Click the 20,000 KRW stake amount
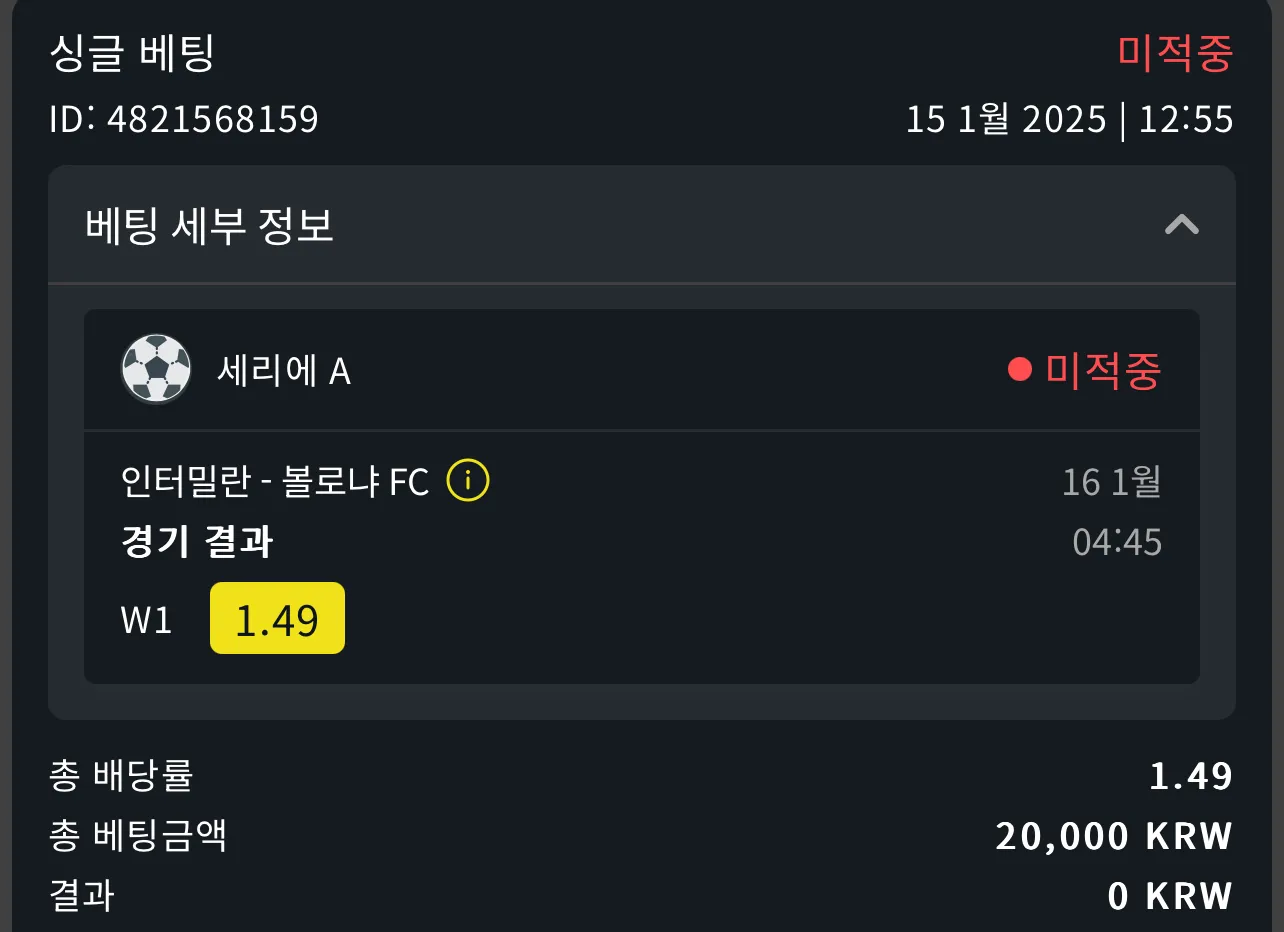 tap(1114, 836)
